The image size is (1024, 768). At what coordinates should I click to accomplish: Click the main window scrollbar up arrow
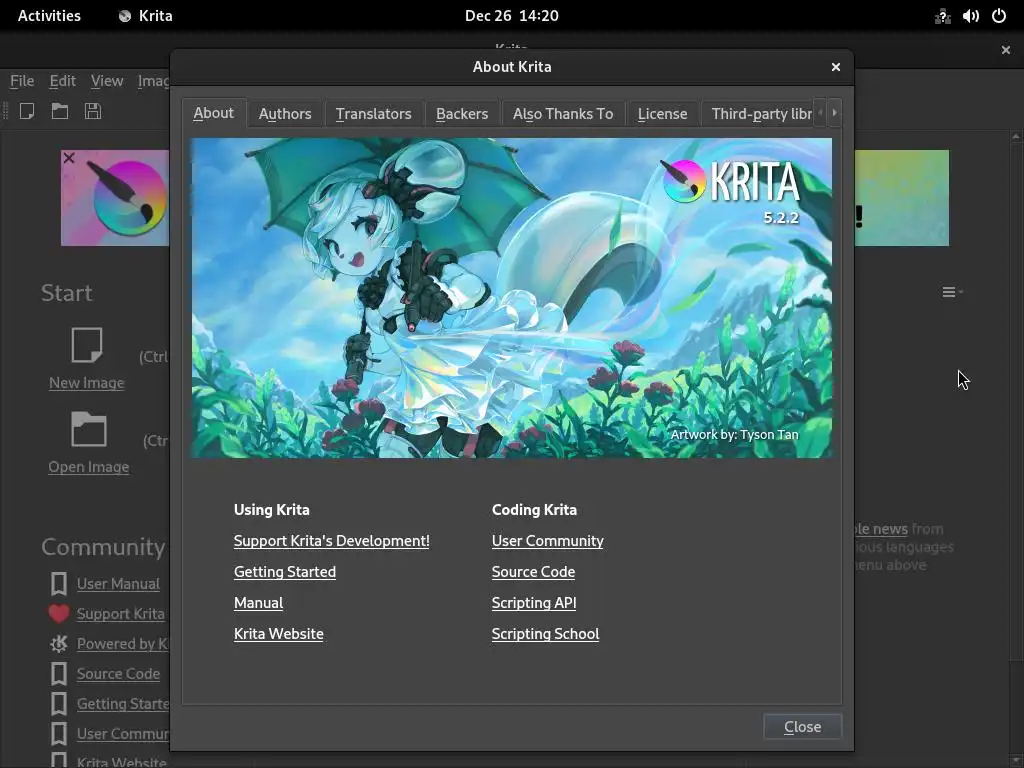pyautogui.click(x=1016, y=136)
